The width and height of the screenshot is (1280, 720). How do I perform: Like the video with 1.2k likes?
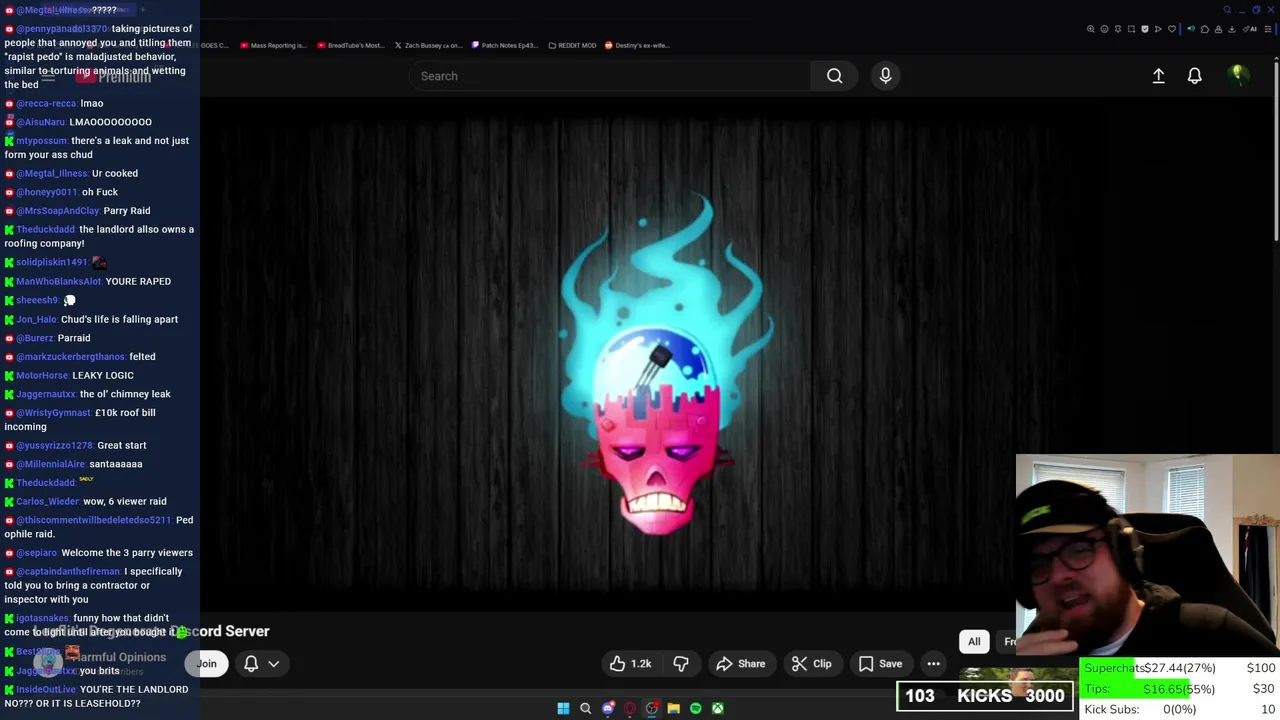(631, 664)
